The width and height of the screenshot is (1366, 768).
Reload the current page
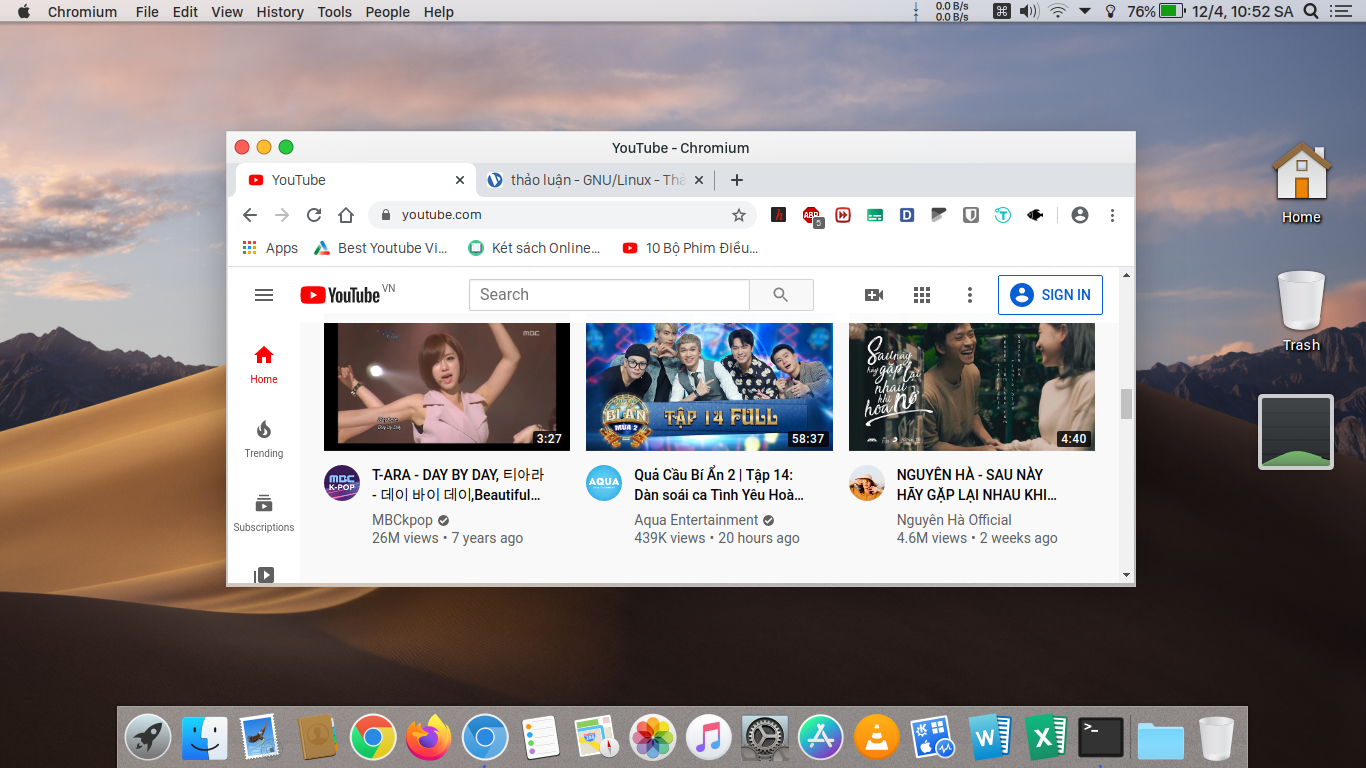(x=314, y=215)
